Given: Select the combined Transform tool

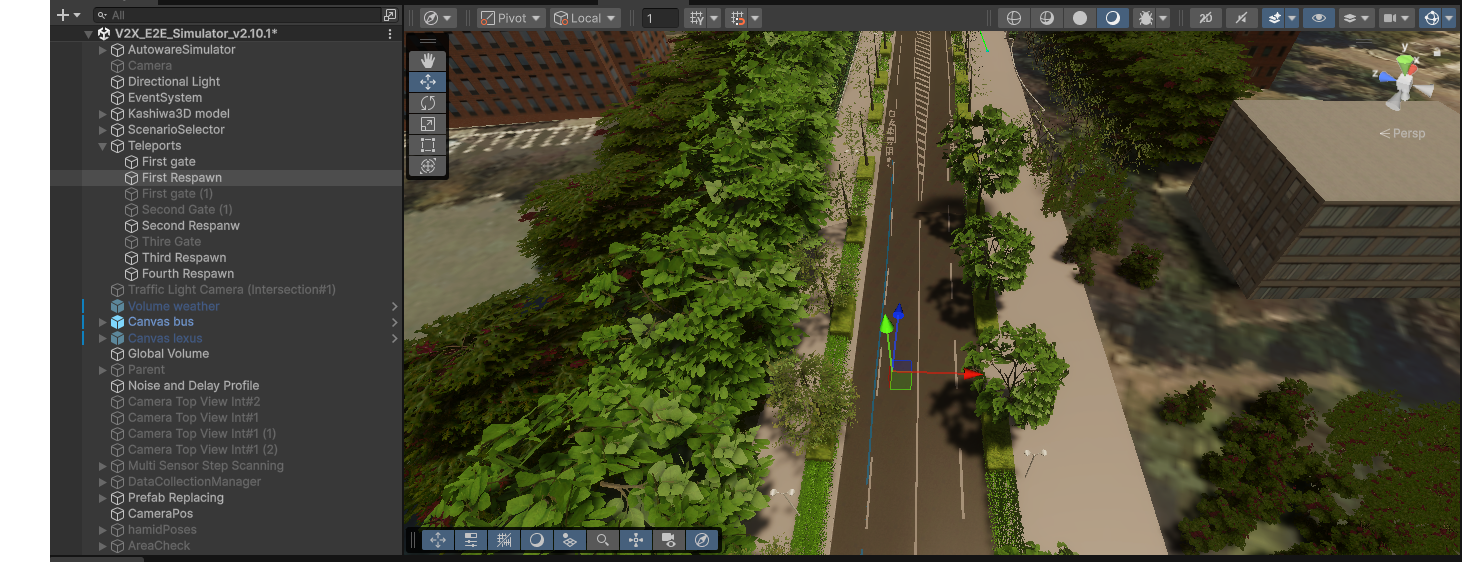Looking at the screenshot, I should tap(428, 166).
